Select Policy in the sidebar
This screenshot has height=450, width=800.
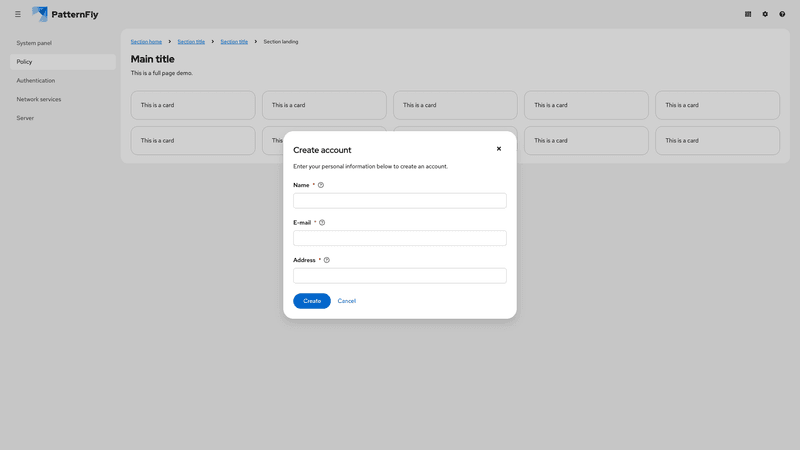[25, 62]
